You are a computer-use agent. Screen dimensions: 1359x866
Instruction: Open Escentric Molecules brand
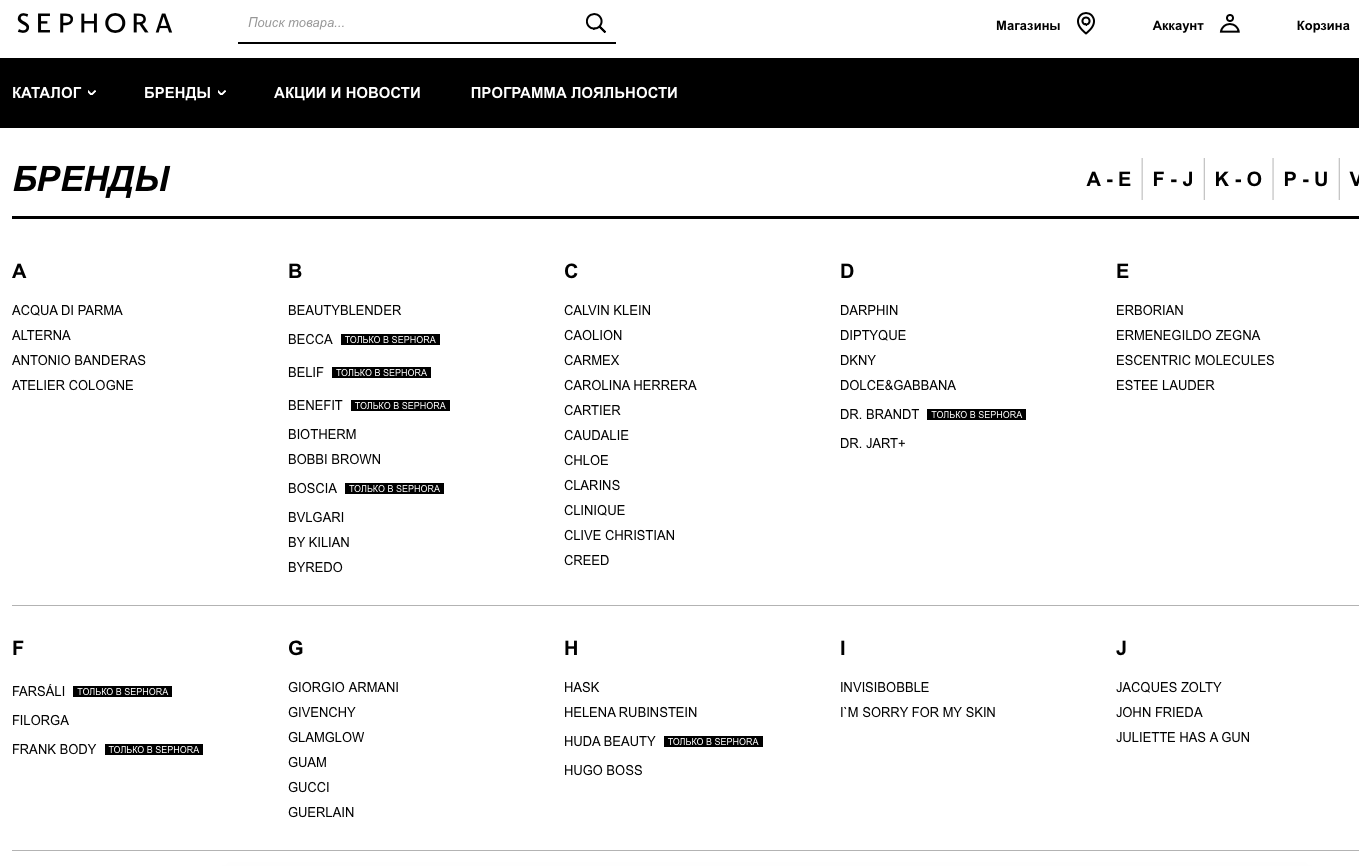1195,361
